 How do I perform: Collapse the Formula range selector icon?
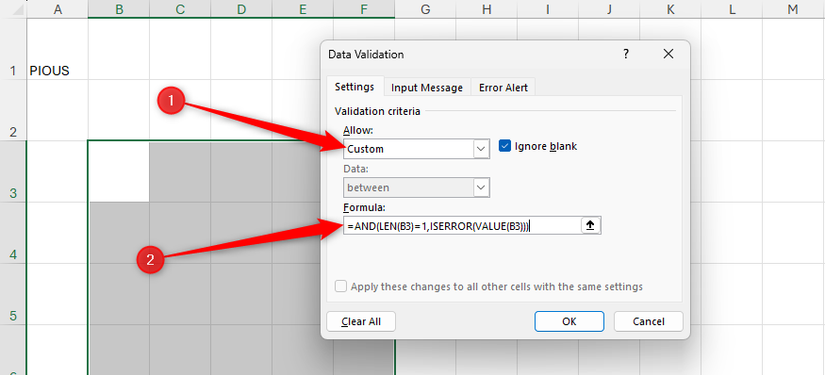[x=590, y=226]
